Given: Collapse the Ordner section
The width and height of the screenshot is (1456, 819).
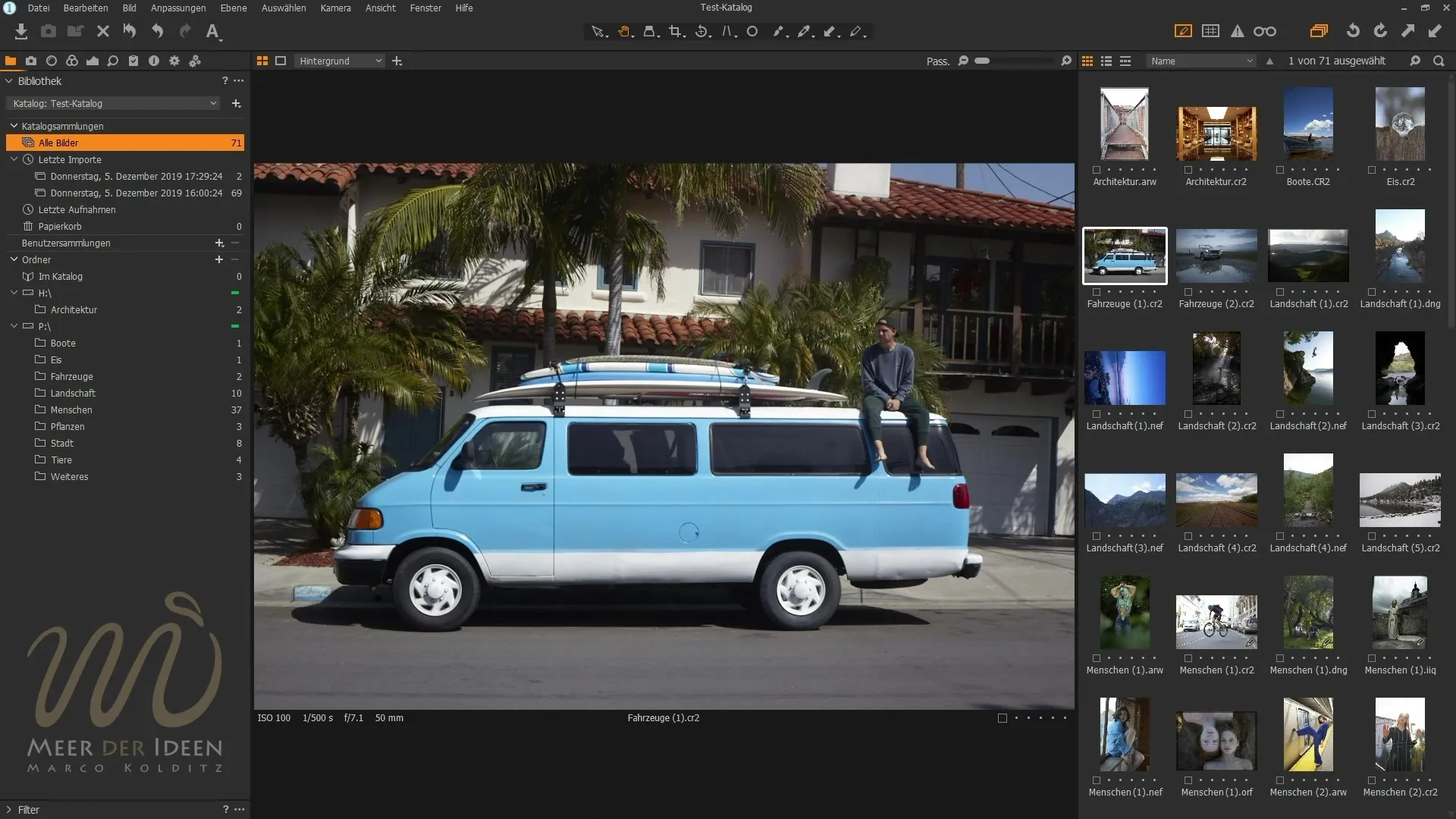Looking at the screenshot, I should (14, 259).
